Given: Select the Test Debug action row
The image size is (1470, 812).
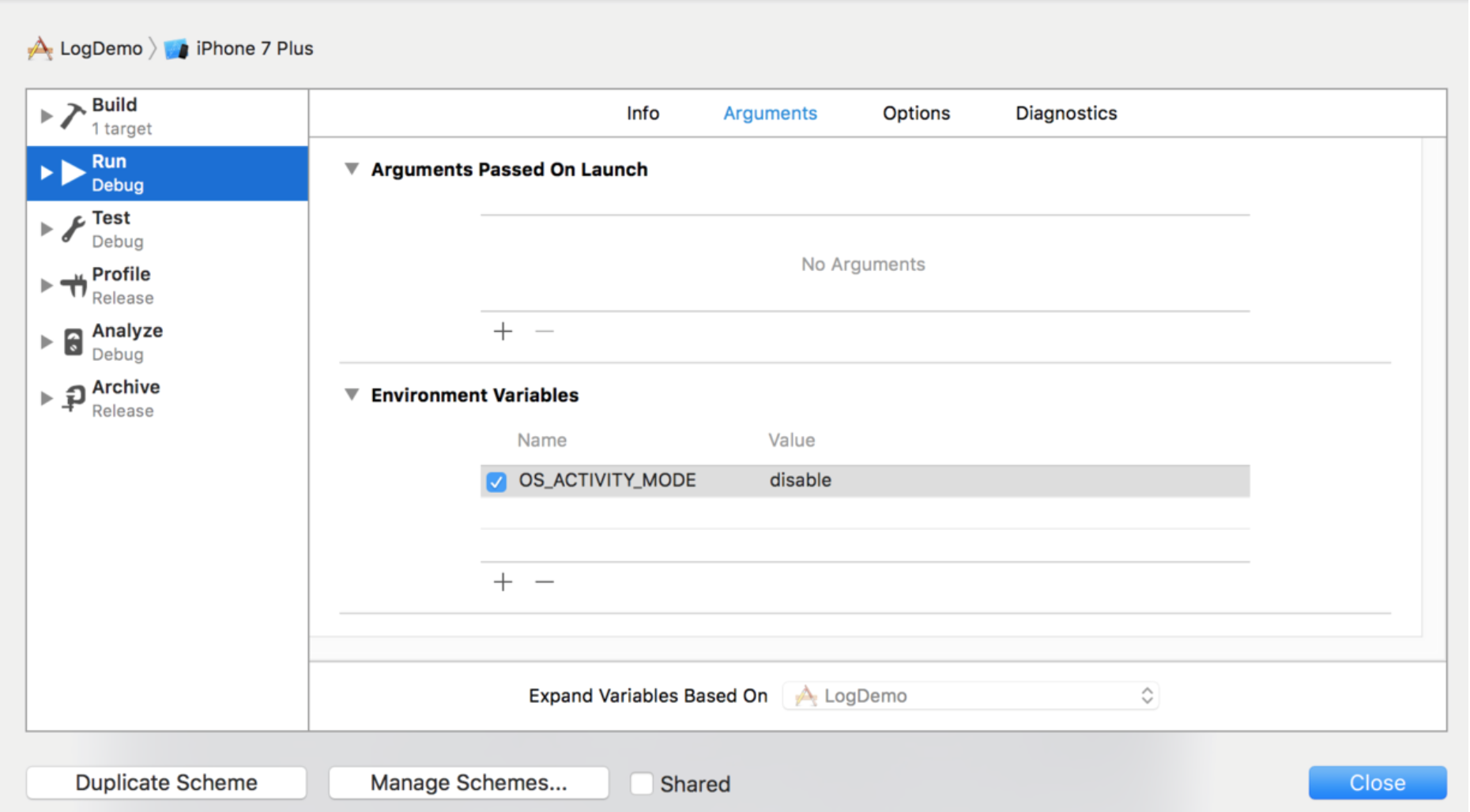Looking at the screenshot, I should pyautogui.click(x=168, y=229).
